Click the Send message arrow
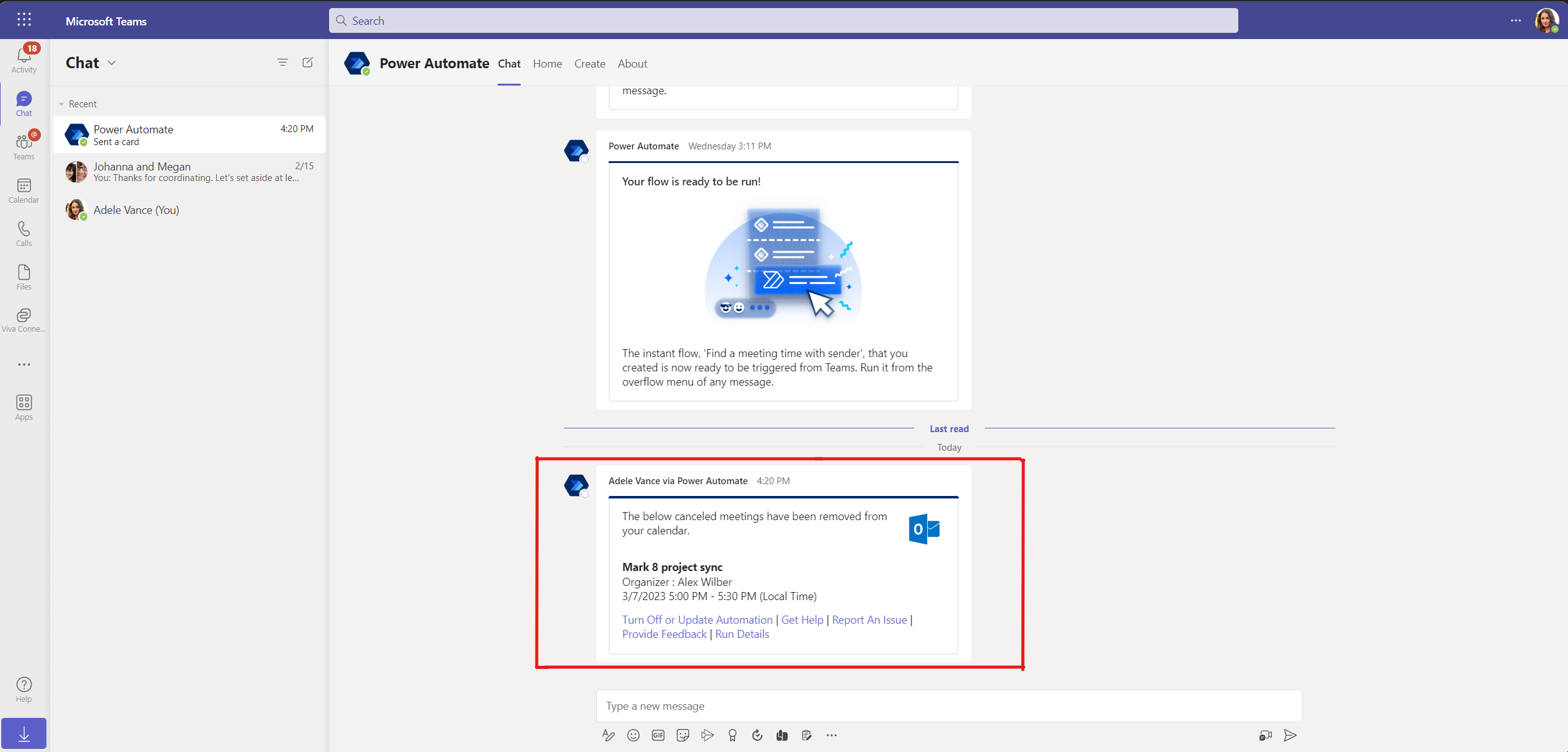Image resolution: width=1568 pixels, height=752 pixels. pos(1290,735)
